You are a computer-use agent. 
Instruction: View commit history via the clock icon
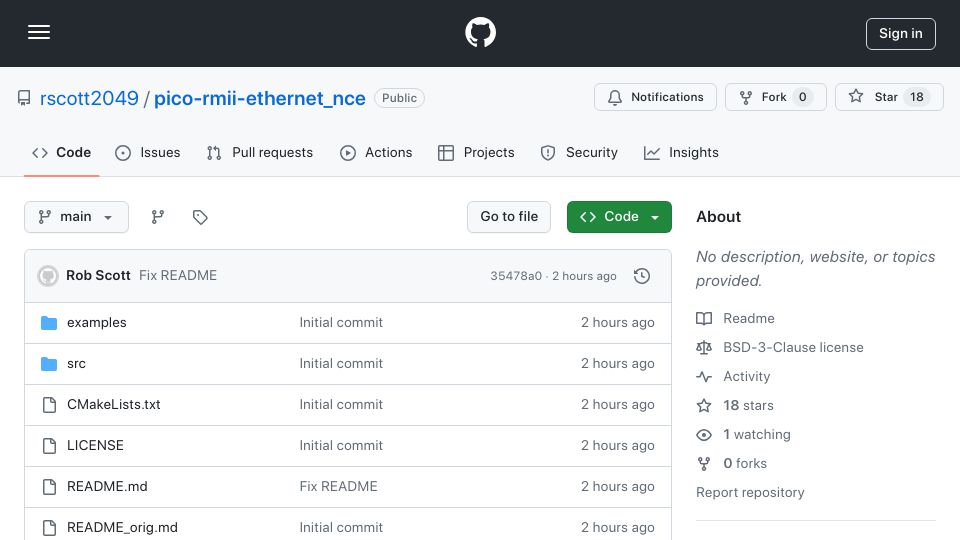point(642,276)
